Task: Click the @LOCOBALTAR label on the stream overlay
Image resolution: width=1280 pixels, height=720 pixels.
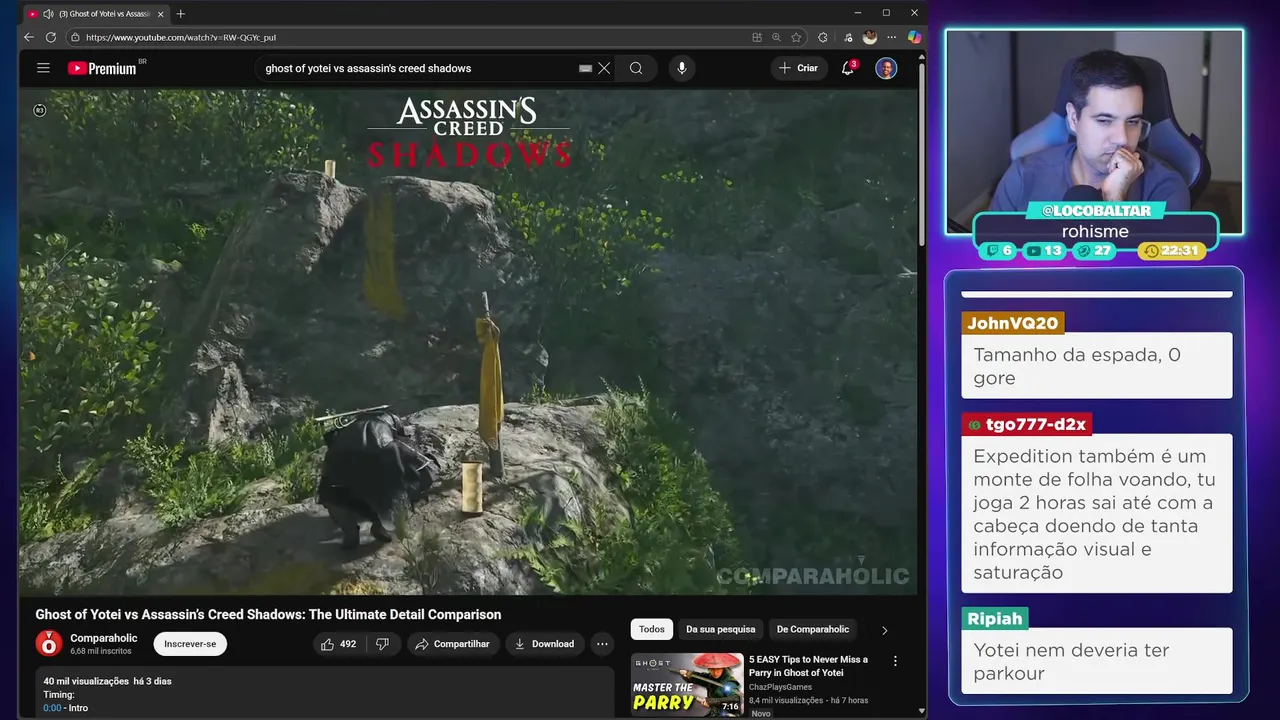Action: click(1095, 210)
